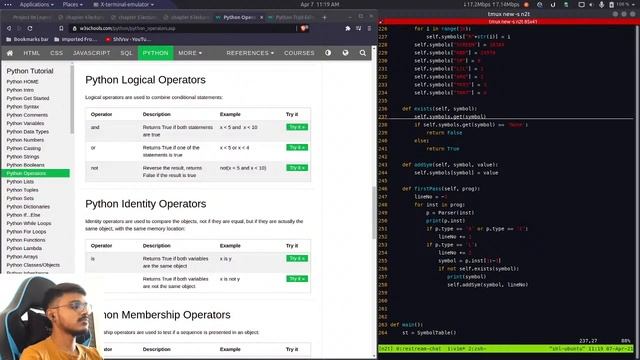
Task: Try it for the 'or' operator
Action: click(297, 147)
